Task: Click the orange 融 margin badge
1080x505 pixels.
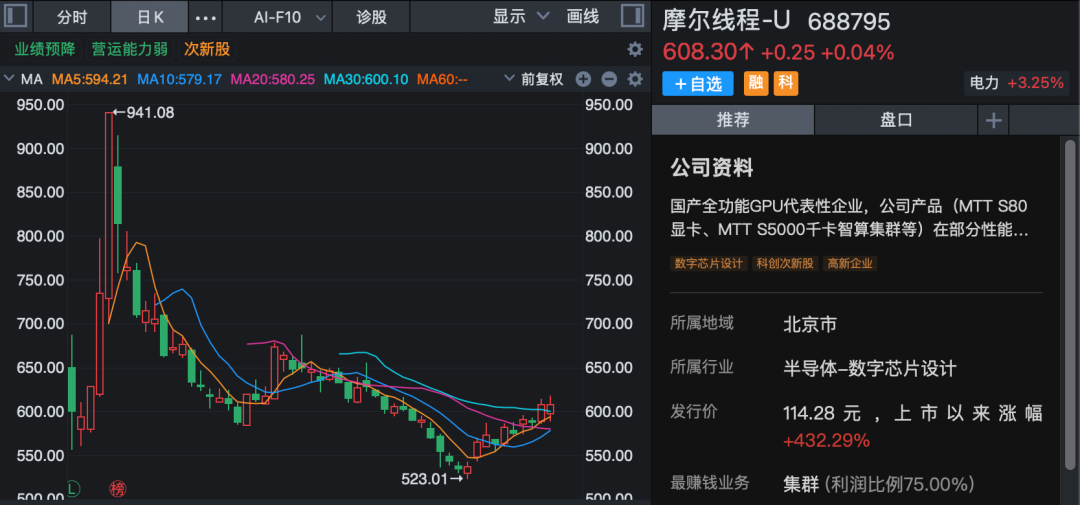Action: click(757, 84)
